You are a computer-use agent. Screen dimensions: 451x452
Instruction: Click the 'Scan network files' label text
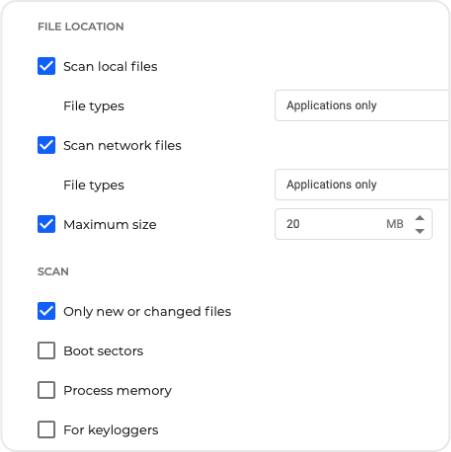[122, 146]
